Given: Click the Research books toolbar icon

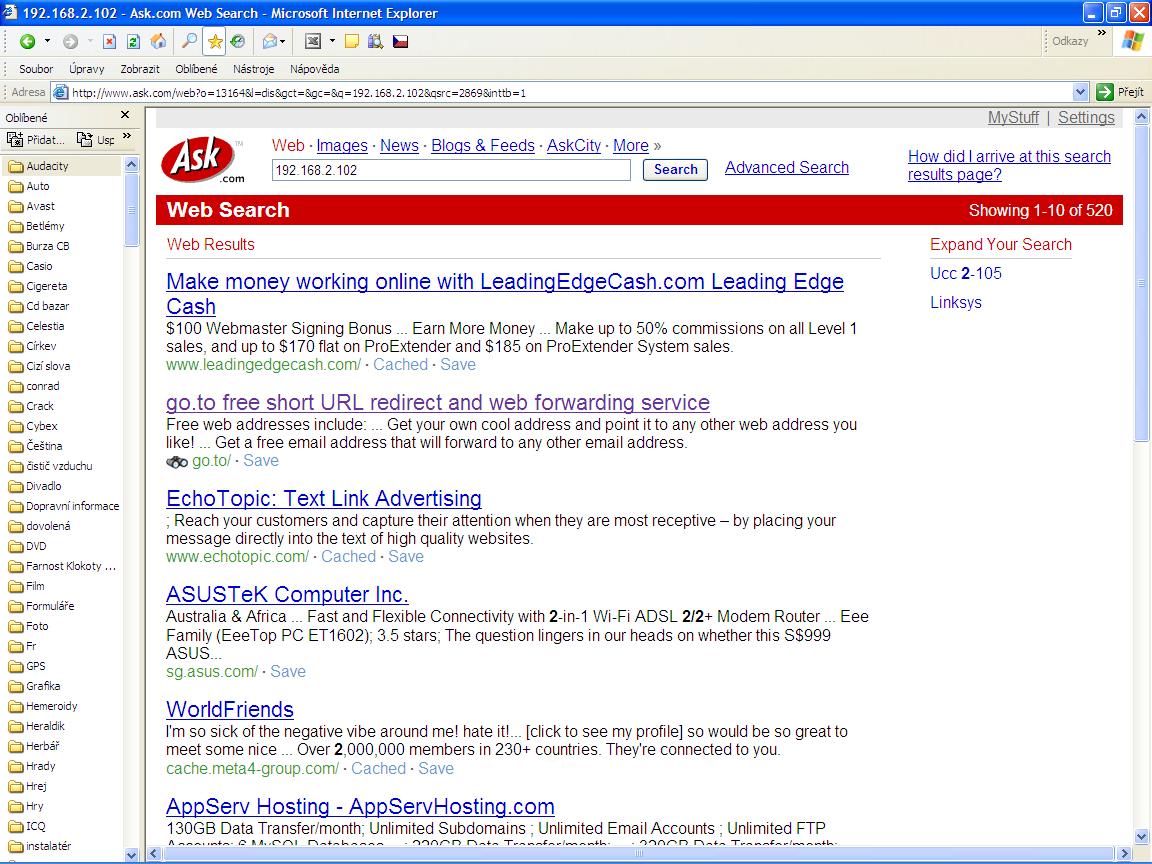Looking at the screenshot, I should click(375, 42).
